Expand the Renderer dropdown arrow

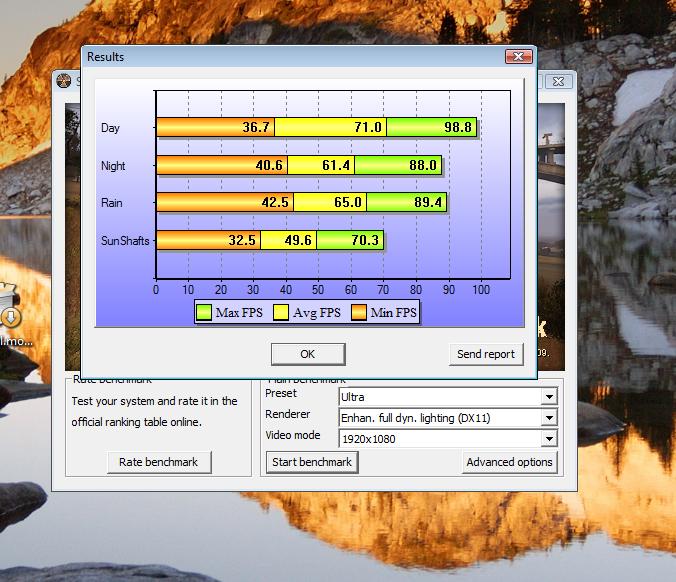pos(549,417)
